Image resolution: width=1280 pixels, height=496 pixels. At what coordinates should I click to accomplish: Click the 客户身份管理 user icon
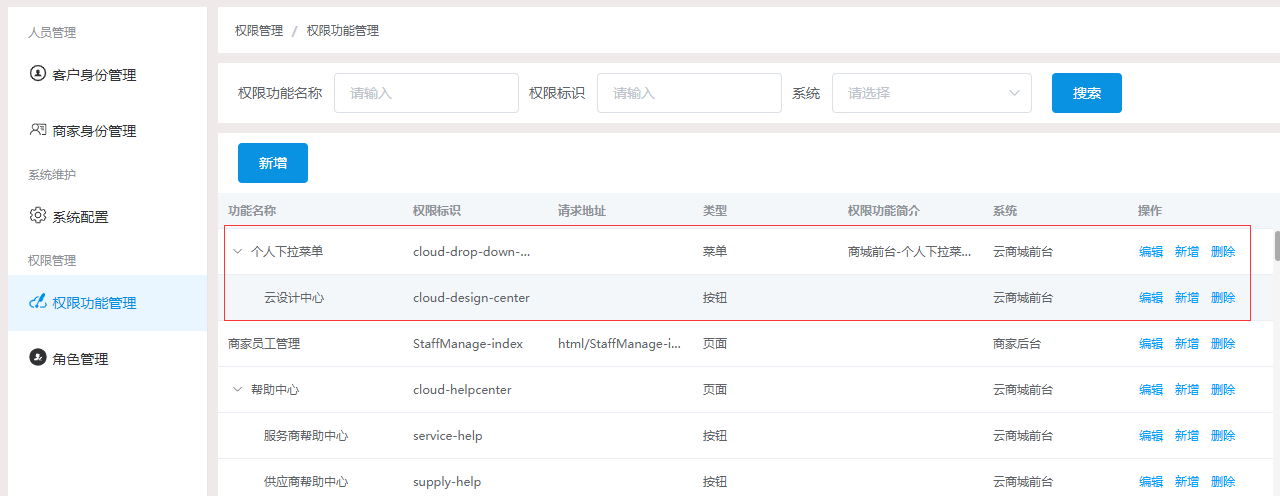tap(38, 73)
